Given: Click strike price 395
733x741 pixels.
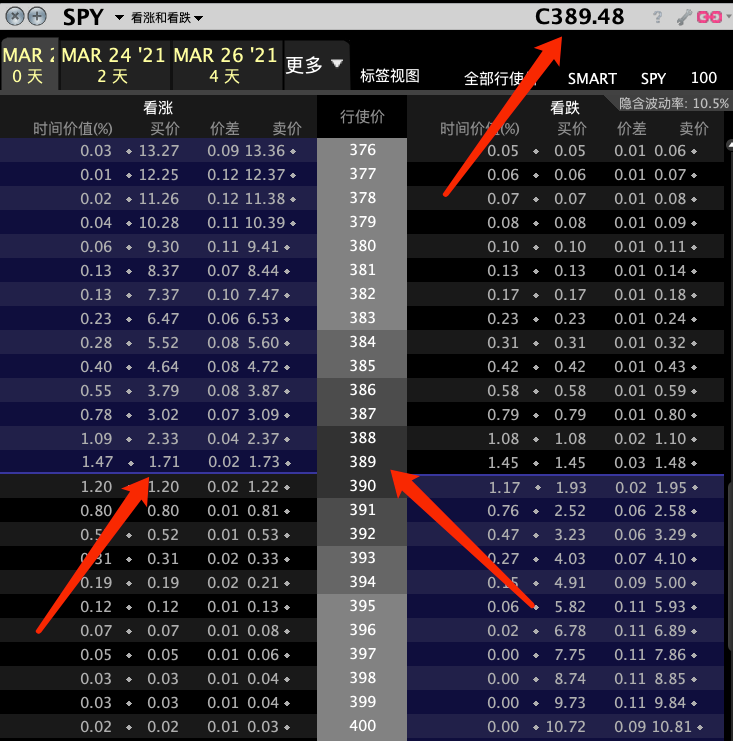Looking at the screenshot, I should tap(362, 606).
